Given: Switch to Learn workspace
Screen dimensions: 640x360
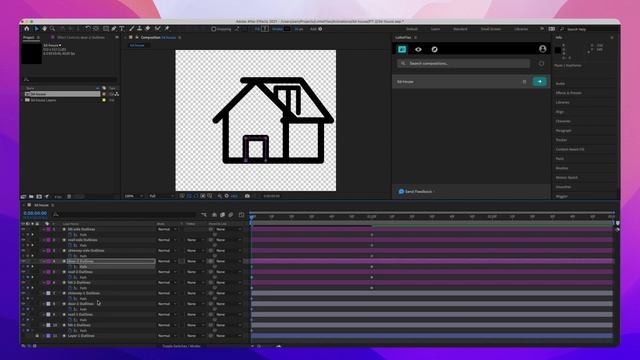Looking at the screenshot, I should 436,29.
